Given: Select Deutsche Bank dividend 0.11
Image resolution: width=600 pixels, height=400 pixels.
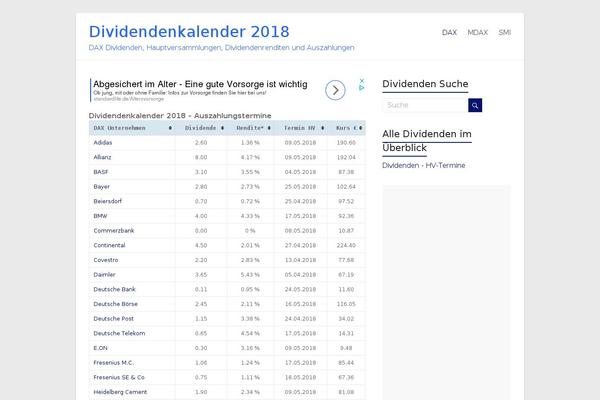Looking at the screenshot, I should click(201, 289).
